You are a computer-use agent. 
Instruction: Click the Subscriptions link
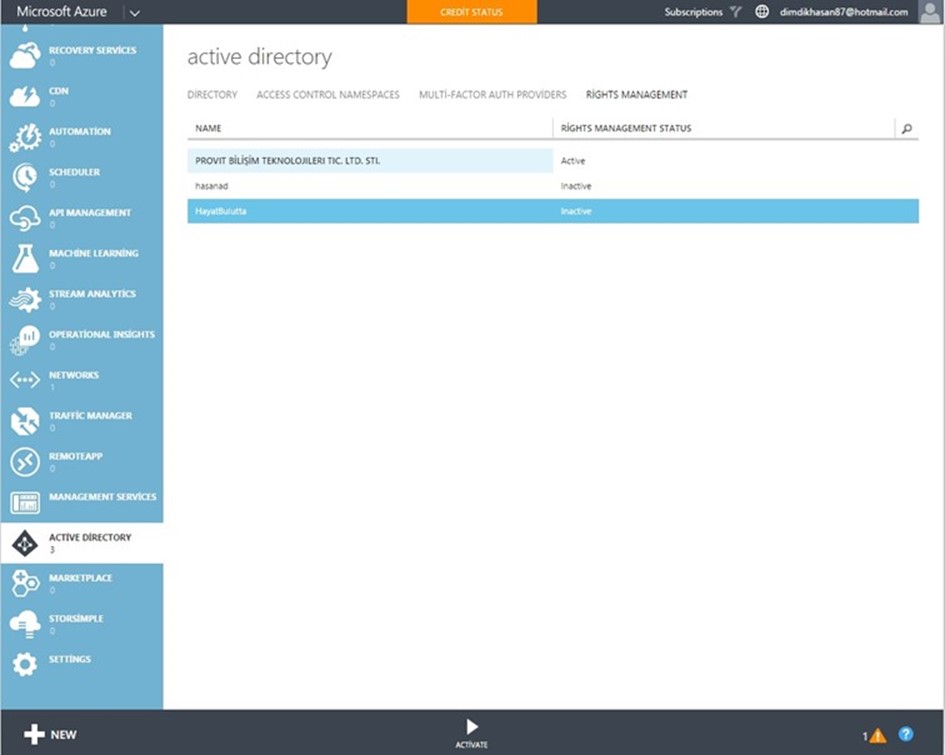click(x=693, y=12)
